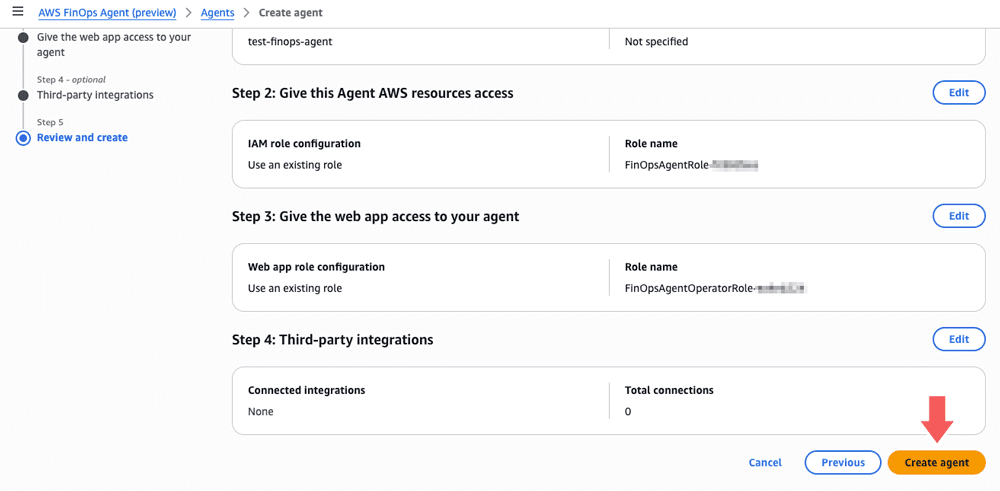Click 'Use an existing role' under Web app role configuration
Screen dimensions: 1000x491
(x=295, y=288)
